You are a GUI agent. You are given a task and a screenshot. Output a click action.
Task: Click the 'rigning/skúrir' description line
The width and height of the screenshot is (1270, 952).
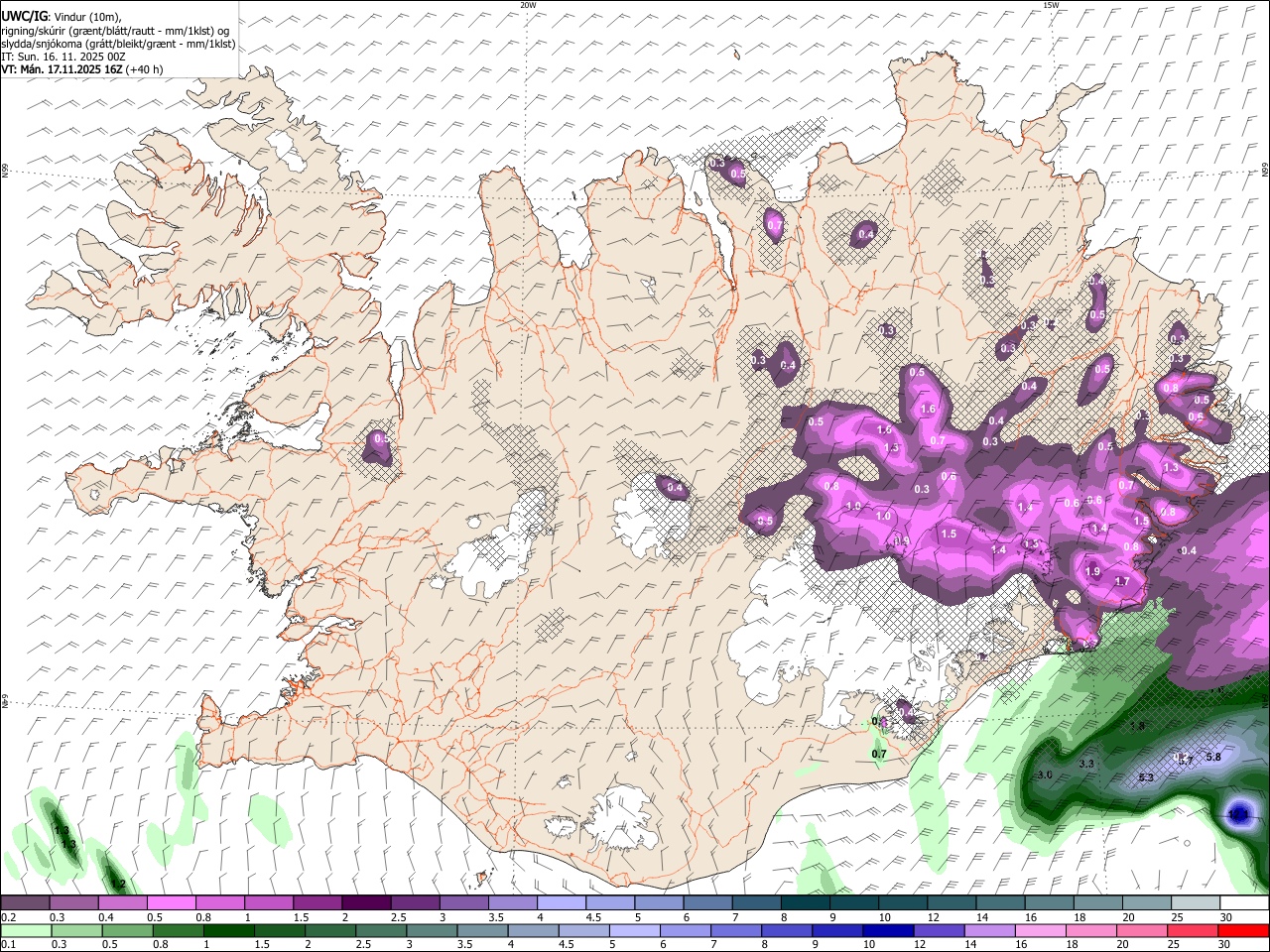(115, 31)
